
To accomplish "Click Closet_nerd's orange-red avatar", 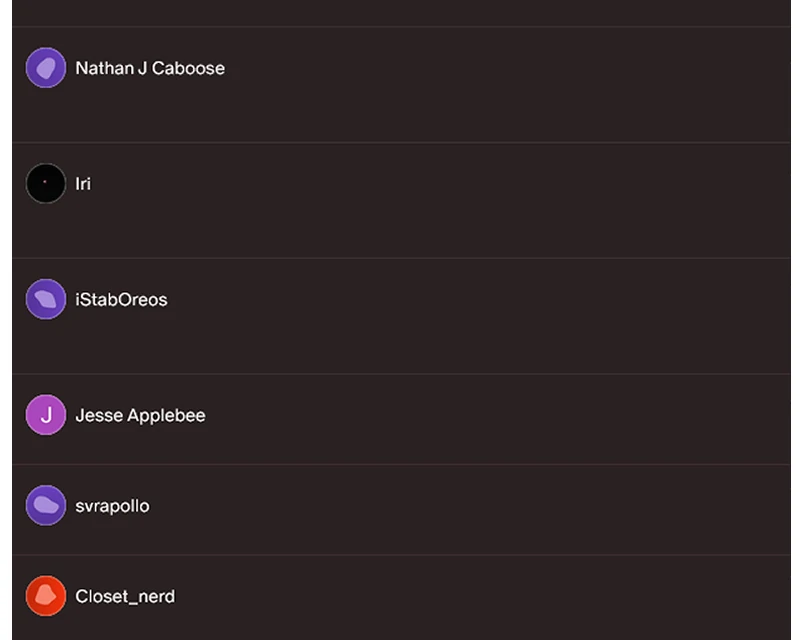I will pos(46,596).
